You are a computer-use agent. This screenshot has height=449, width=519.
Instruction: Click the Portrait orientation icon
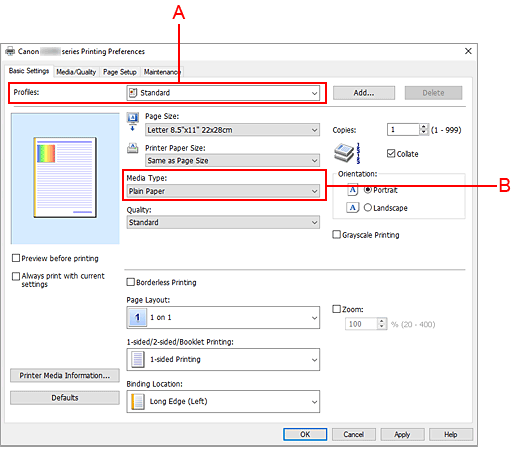click(x=352, y=190)
